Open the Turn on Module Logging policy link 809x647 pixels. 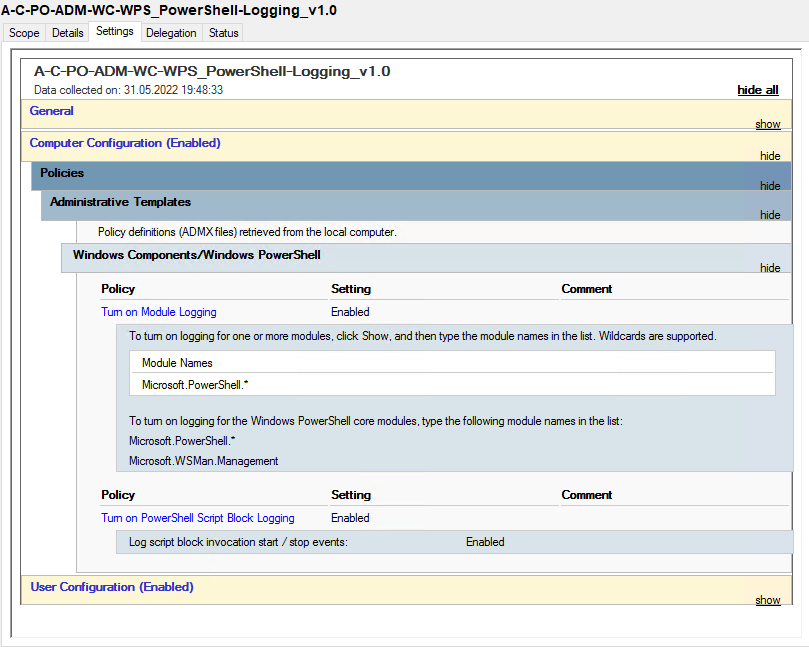point(159,312)
